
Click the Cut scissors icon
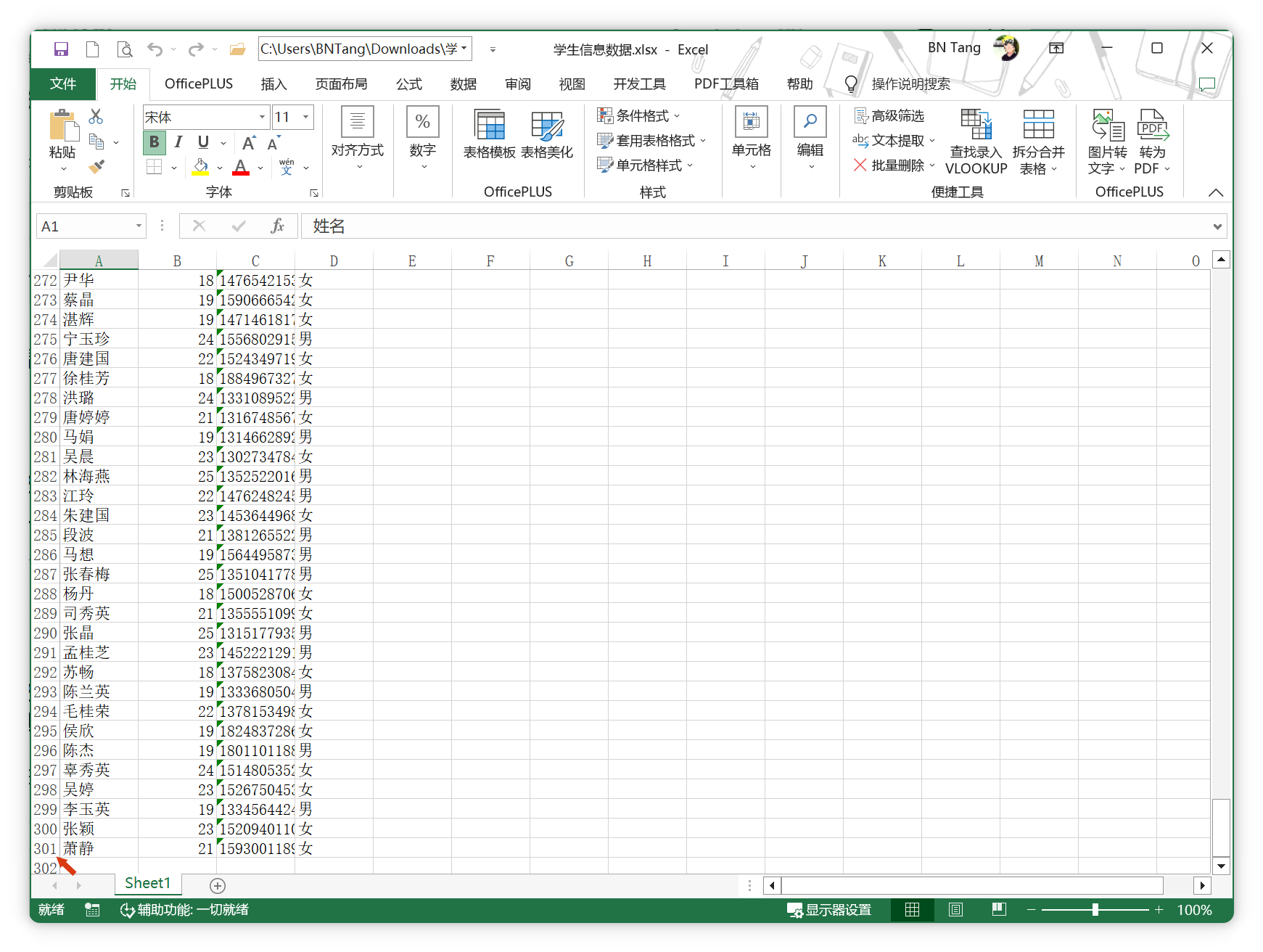tap(96, 117)
